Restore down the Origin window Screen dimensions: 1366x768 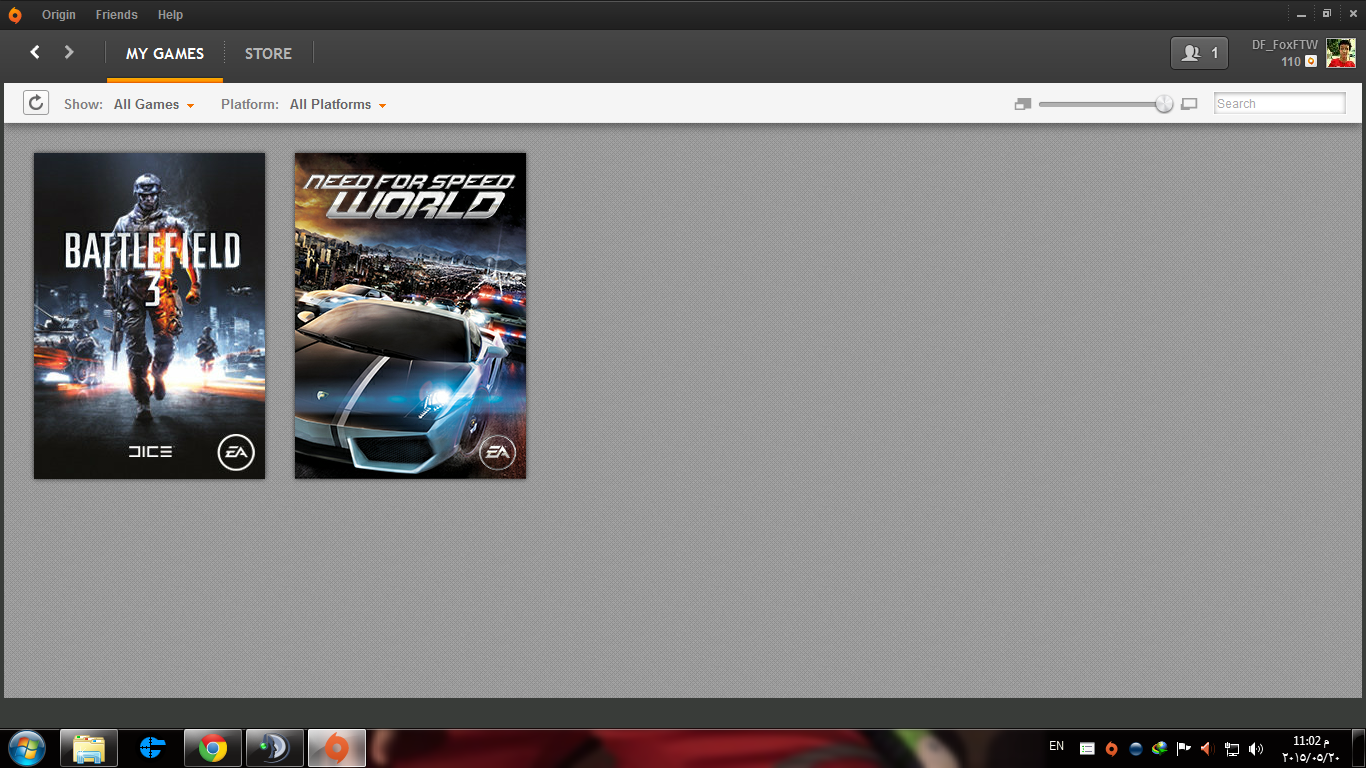(x=1327, y=14)
